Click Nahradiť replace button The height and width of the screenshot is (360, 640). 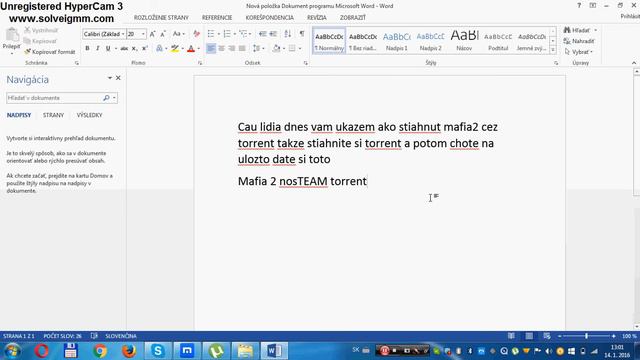(579, 41)
